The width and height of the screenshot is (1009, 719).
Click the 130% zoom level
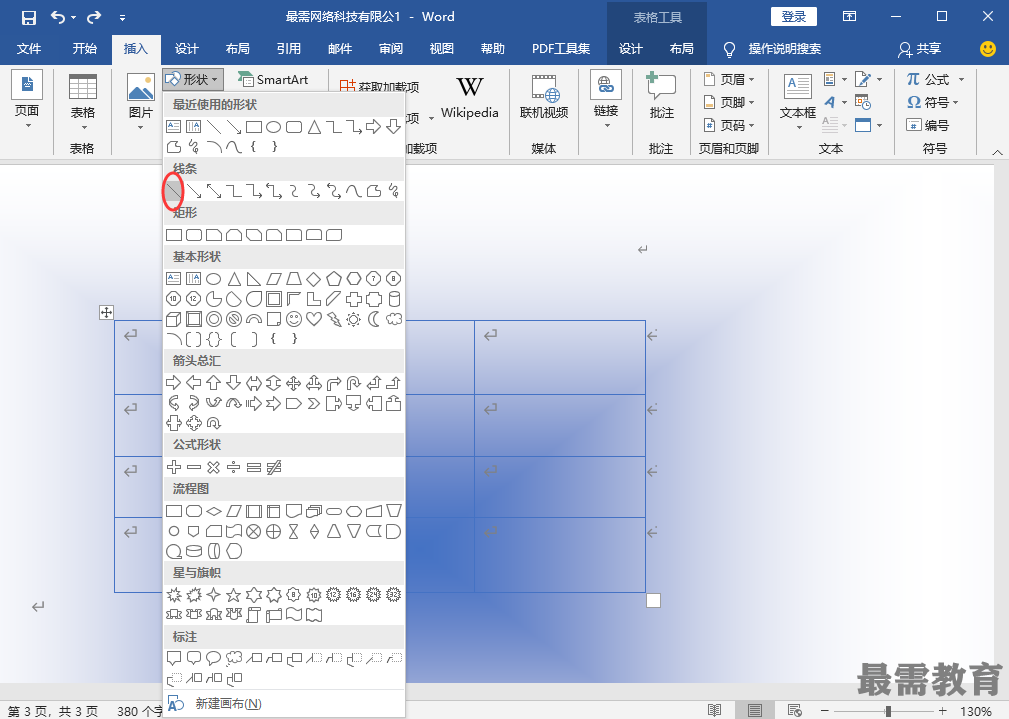point(976,711)
